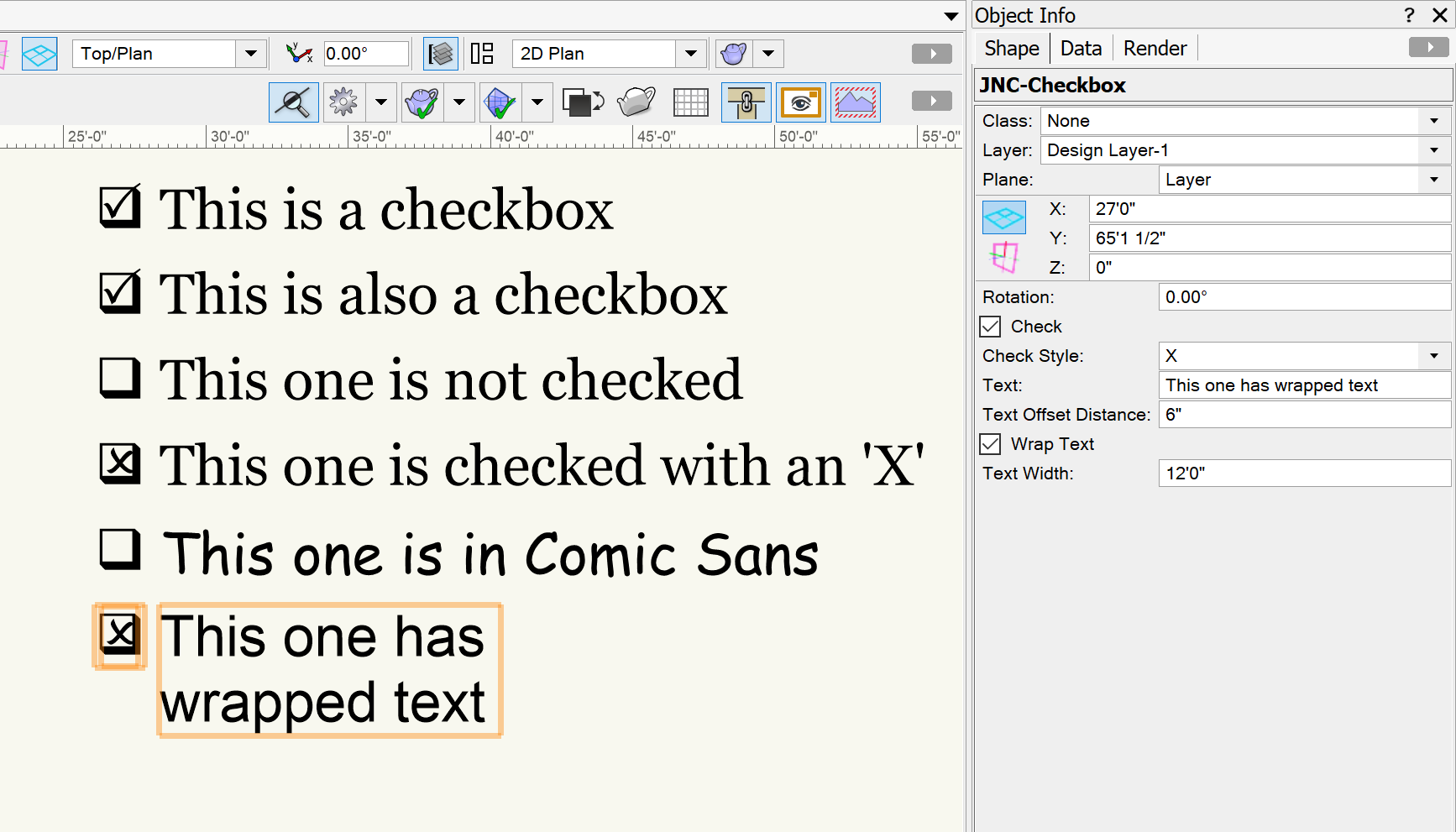Click the Render teapot icon in the view bar
This screenshot has height=832, width=1456.
[x=731, y=53]
